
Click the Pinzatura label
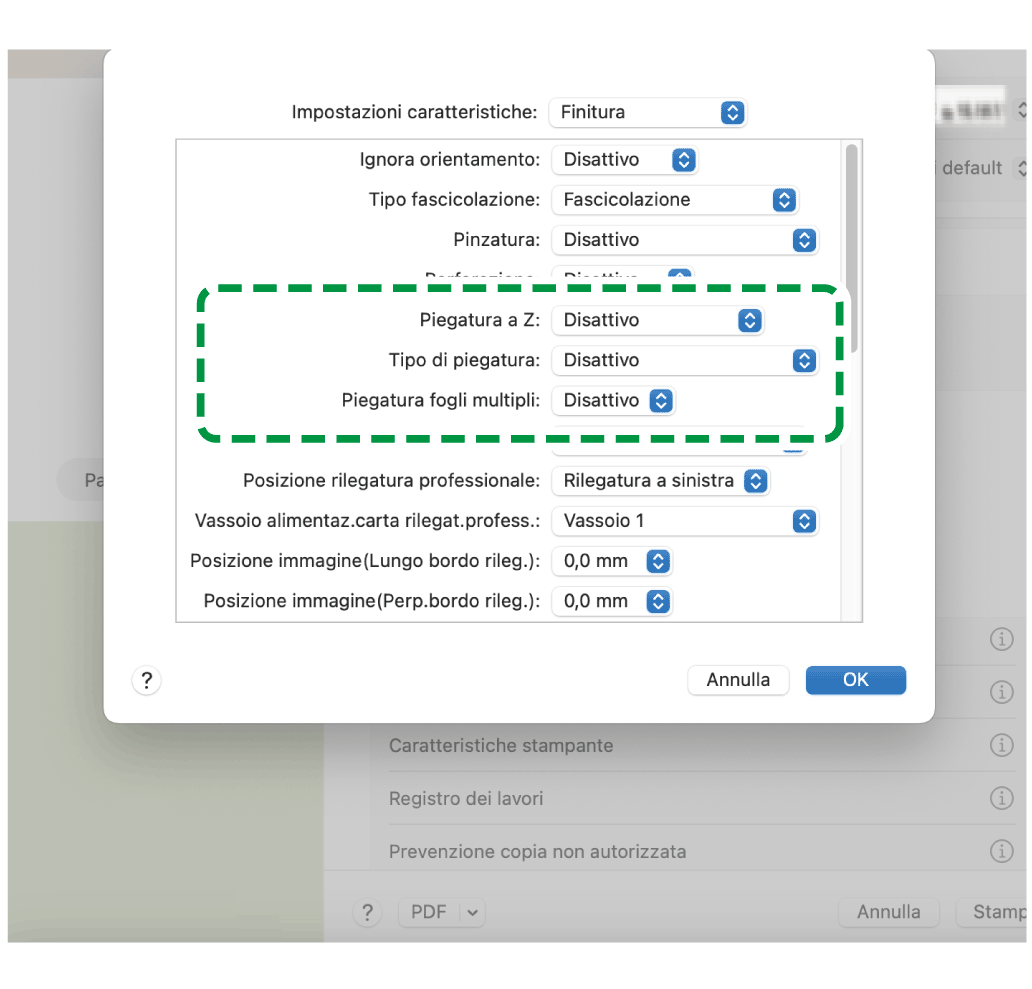click(x=496, y=240)
